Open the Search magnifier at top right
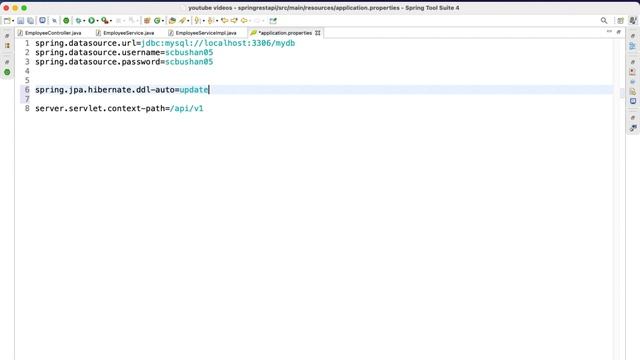The image size is (640, 360). tap(604, 20)
